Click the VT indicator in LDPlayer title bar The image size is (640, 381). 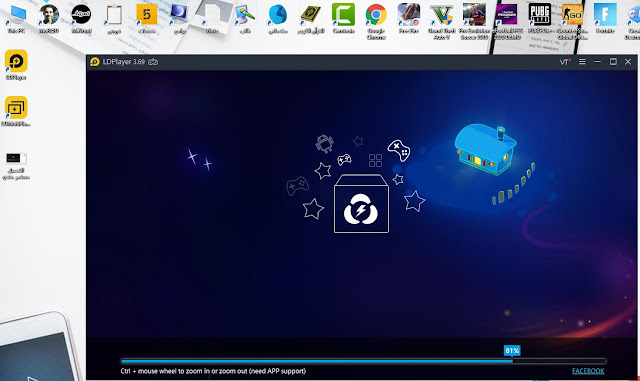tap(565, 62)
